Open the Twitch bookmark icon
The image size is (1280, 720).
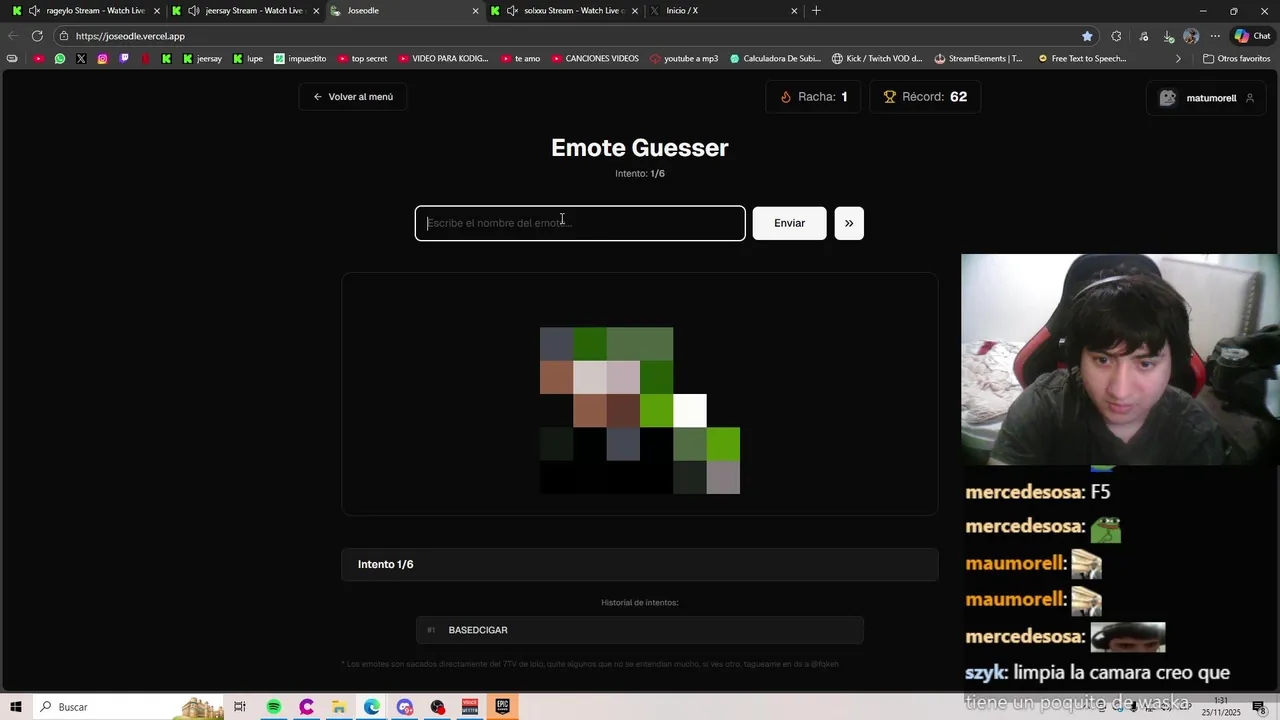click(x=124, y=59)
